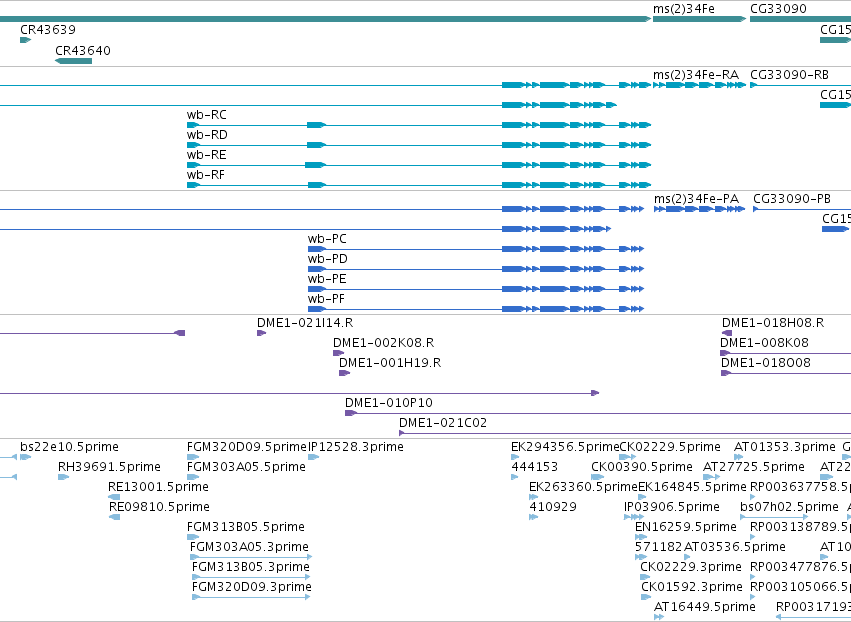Viewport: 851px width, 622px height.
Task: Click EST label AT03536.5prime
Action: (x=735, y=547)
